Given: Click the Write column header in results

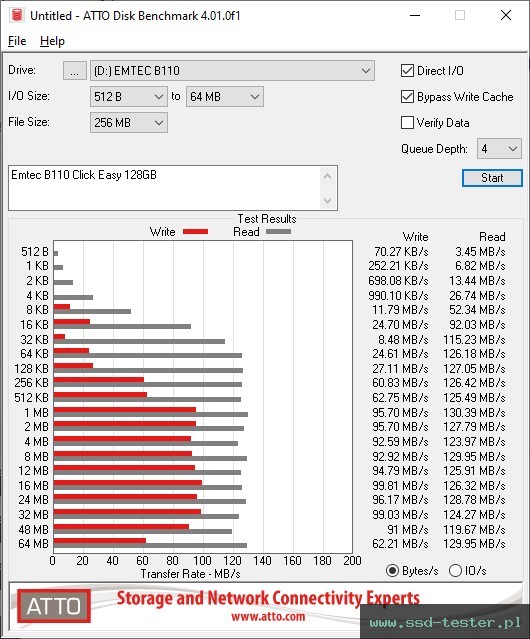Looking at the screenshot, I should tap(415, 237).
